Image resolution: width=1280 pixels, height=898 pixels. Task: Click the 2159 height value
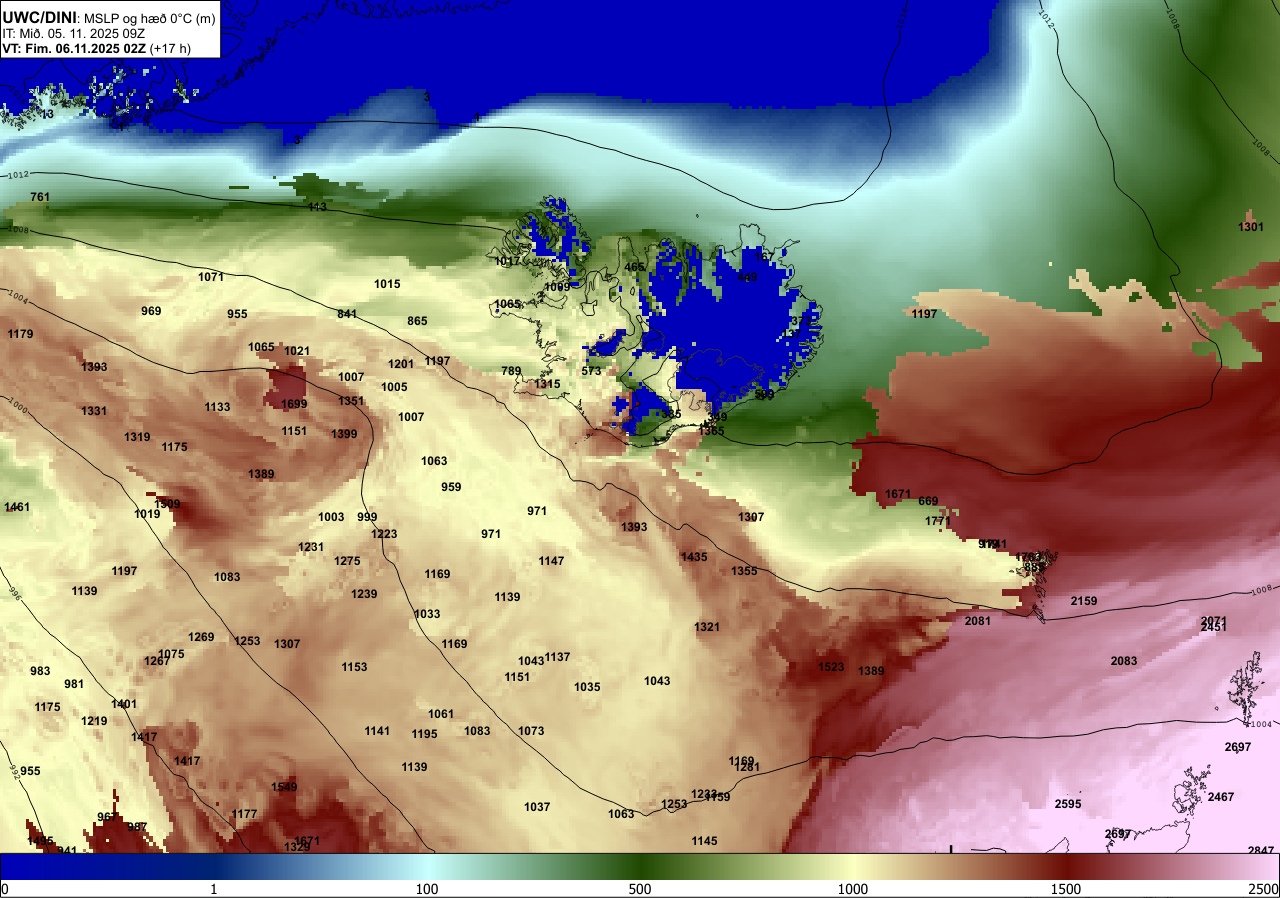(x=1084, y=601)
